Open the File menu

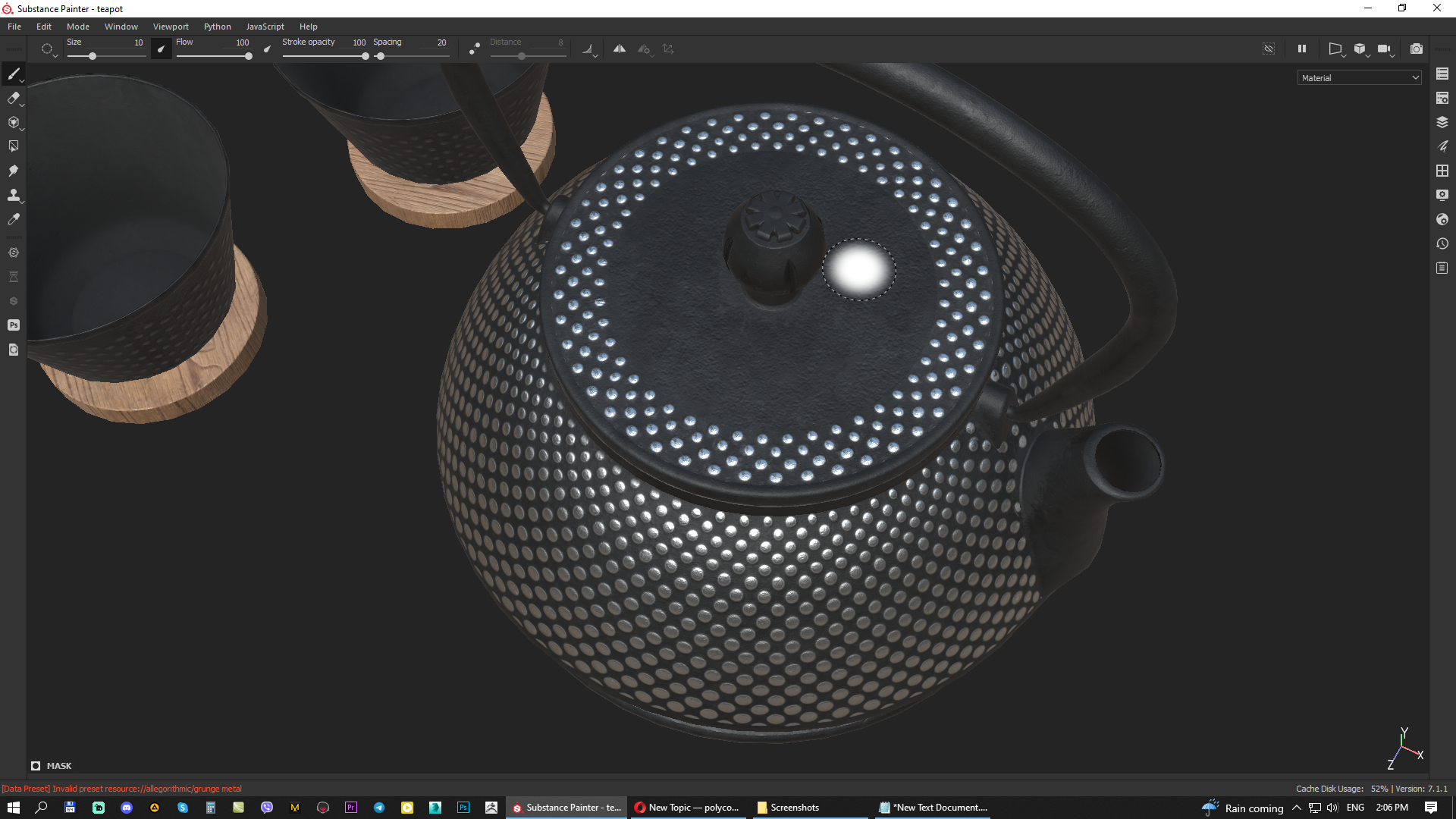[14, 27]
